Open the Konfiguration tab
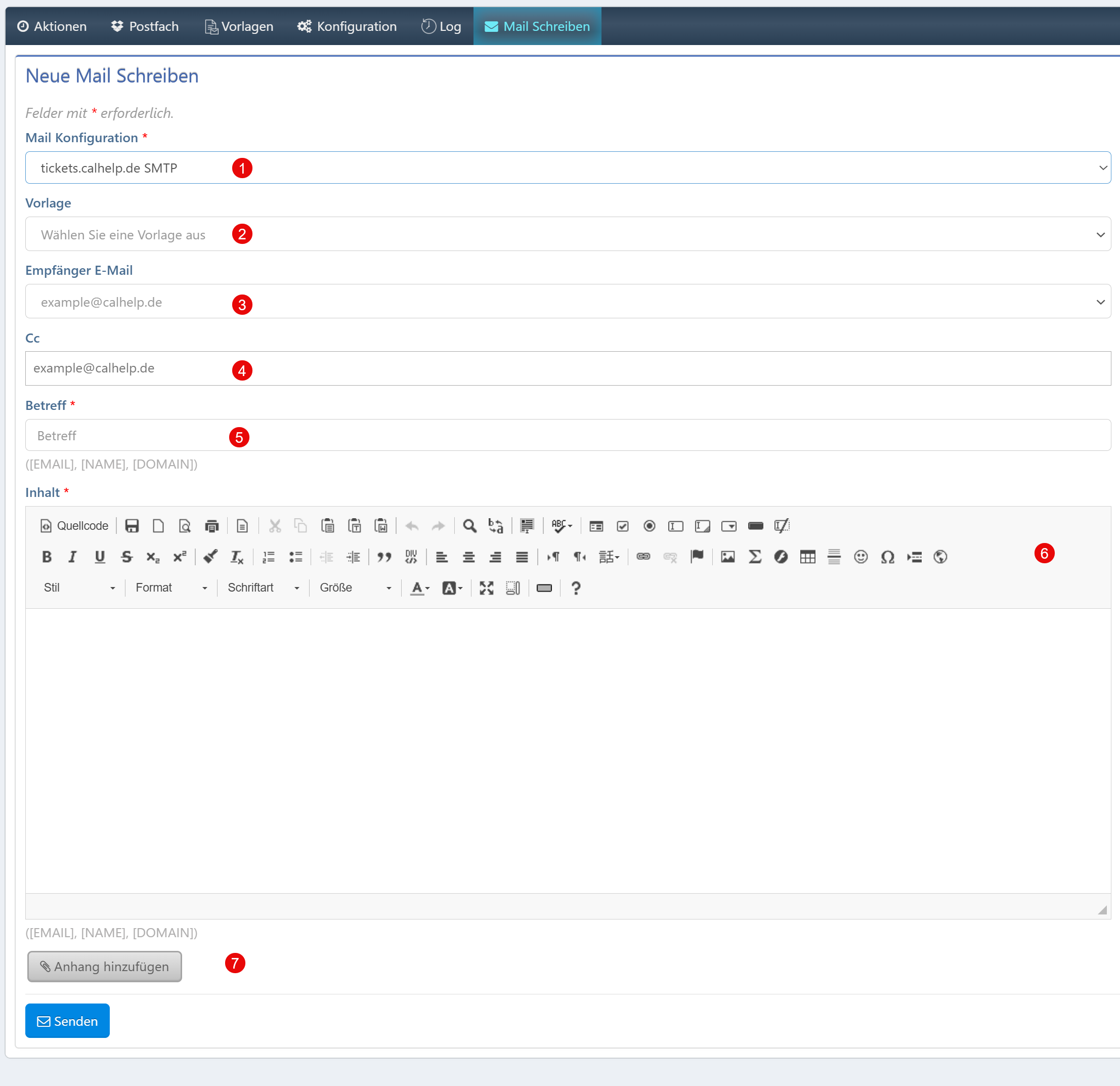Image resolution: width=1120 pixels, height=1086 pixels. click(347, 26)
